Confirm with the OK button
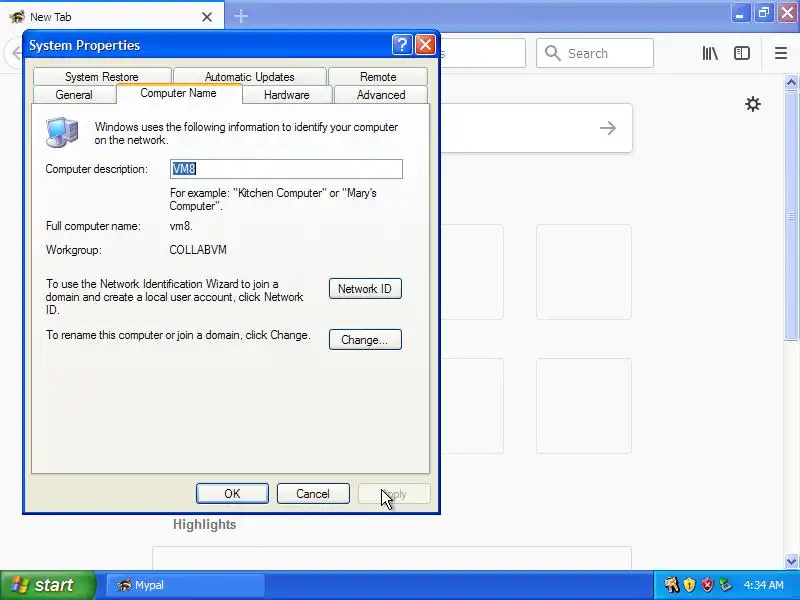This screenshot has width=800, height=600. coord(232,493)
